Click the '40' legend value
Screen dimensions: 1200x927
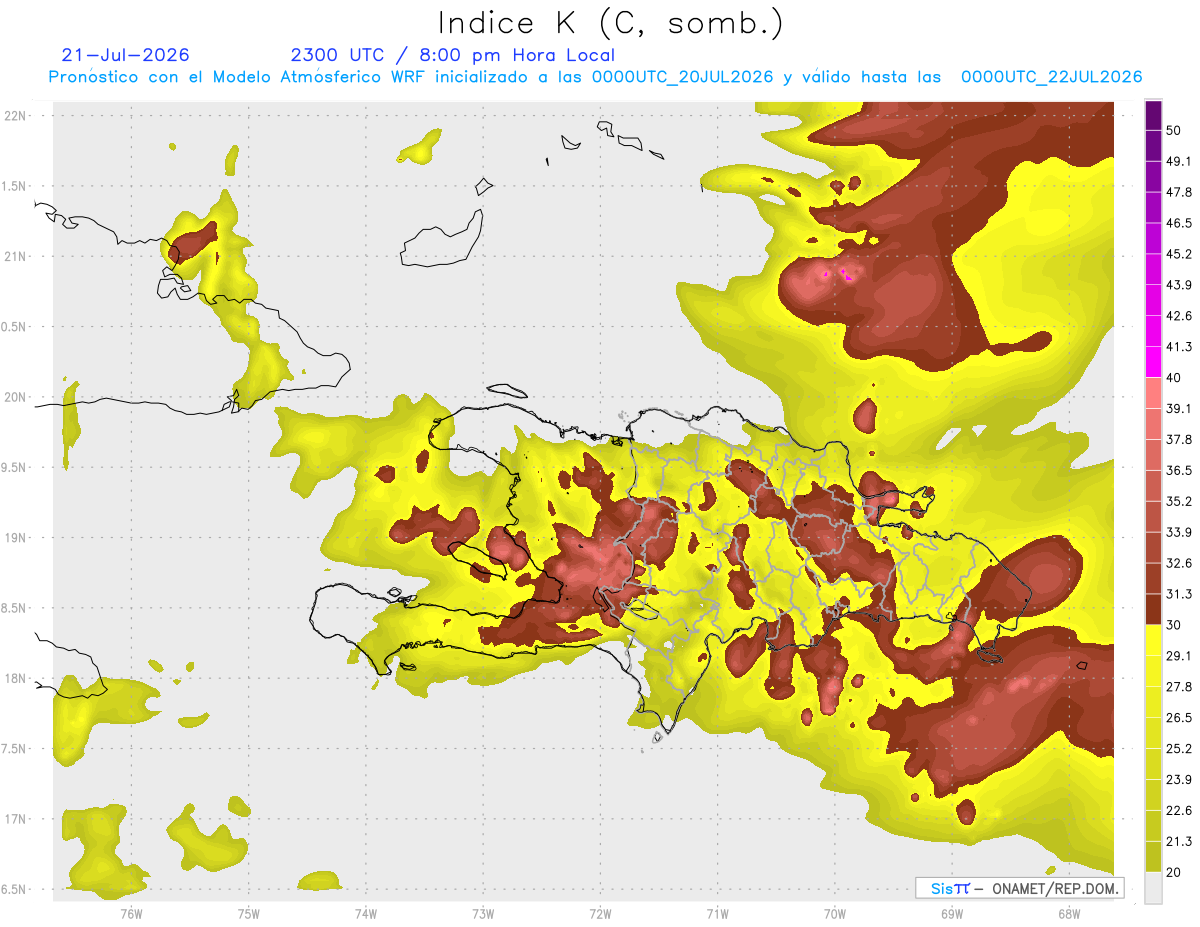coord(1174,378)
